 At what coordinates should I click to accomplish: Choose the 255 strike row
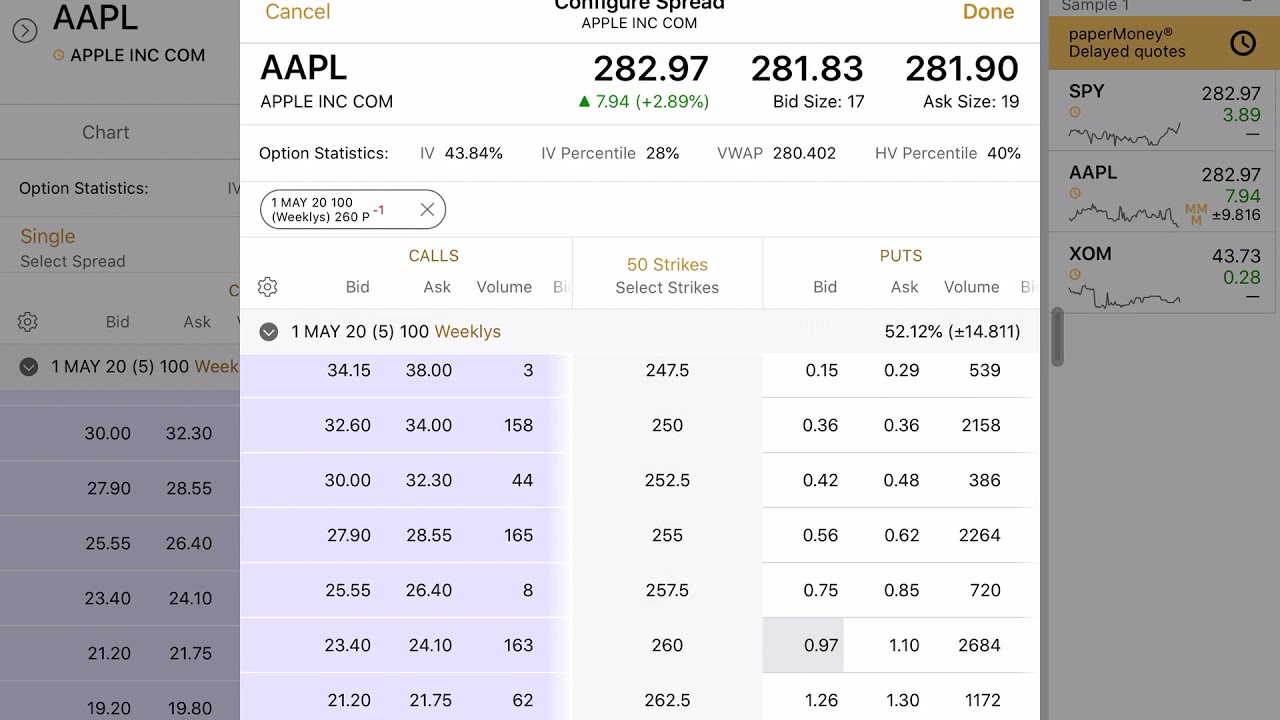(x=667, y=535)
